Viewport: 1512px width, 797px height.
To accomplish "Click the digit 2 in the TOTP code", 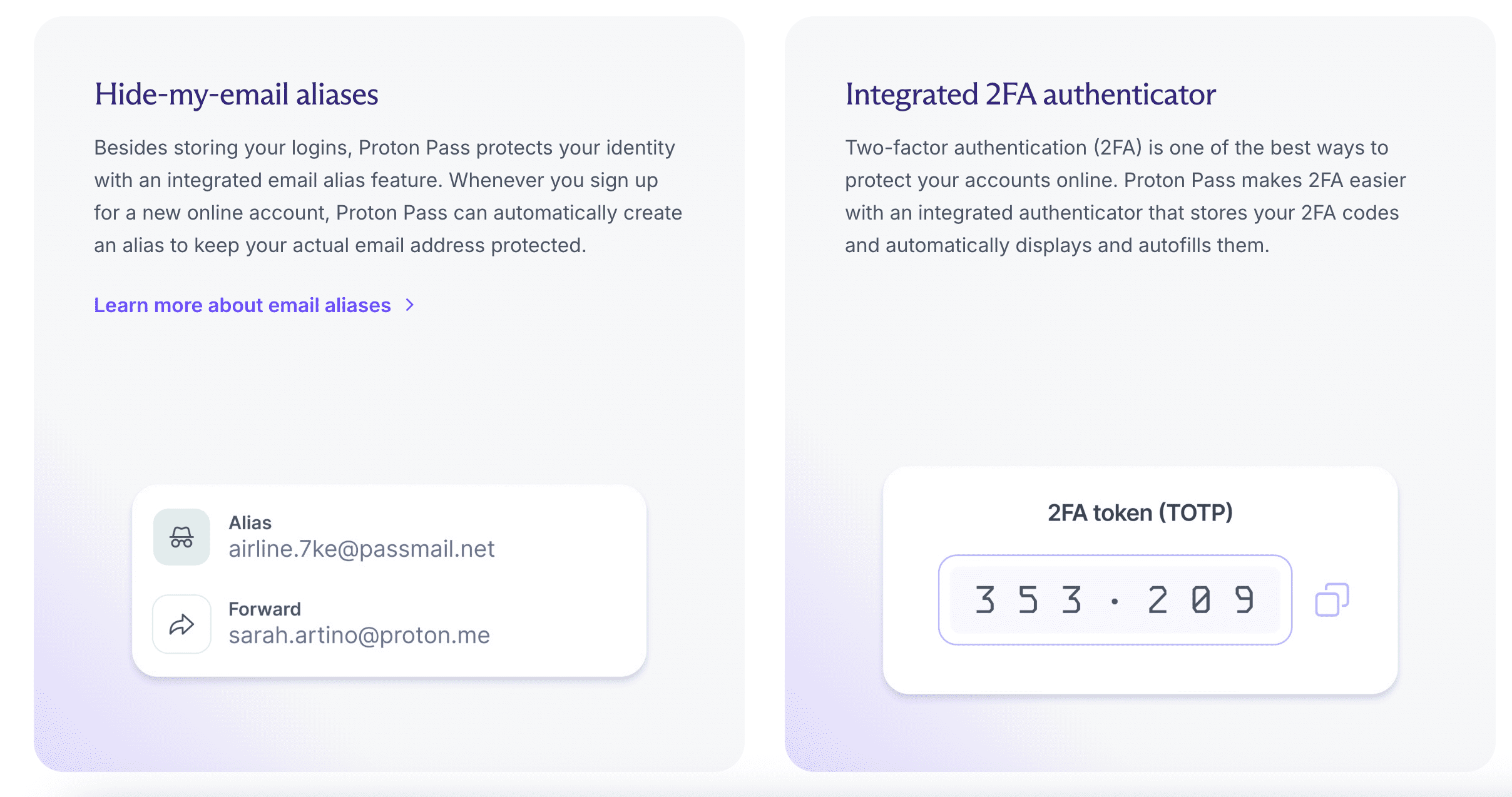I will coord(1158,600).
